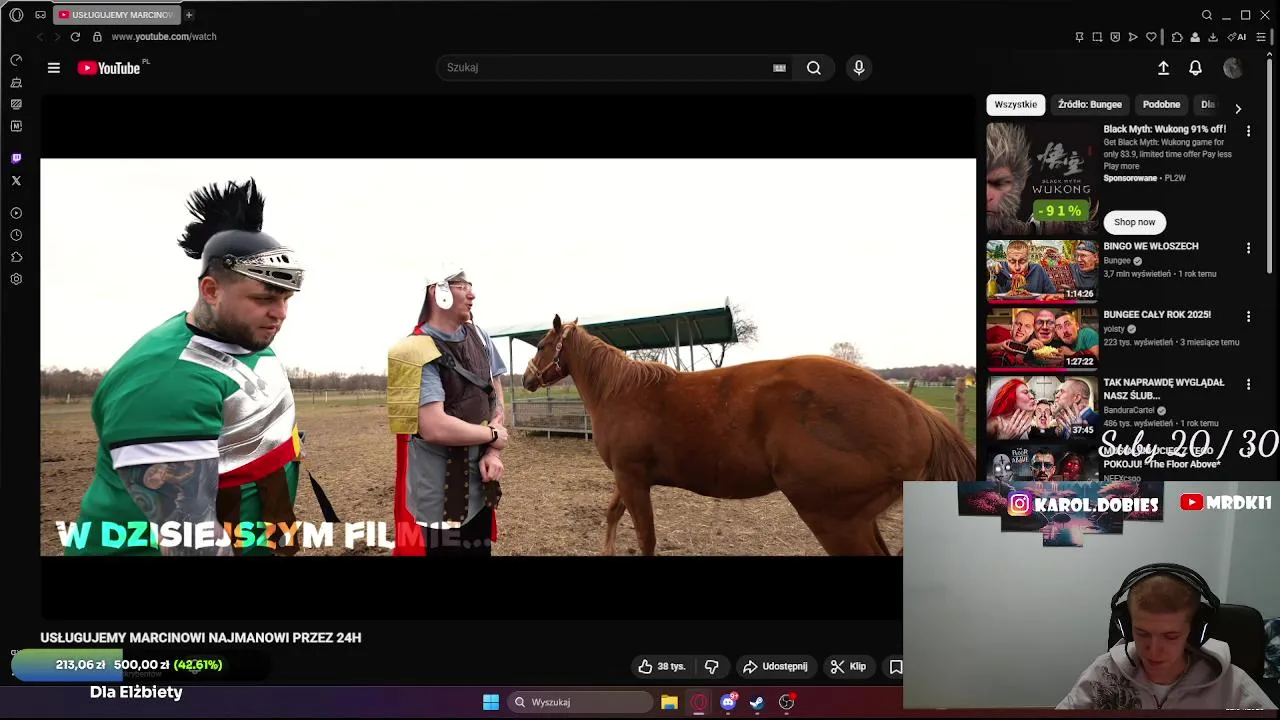
Task: Open the M sidebar panel
Action: [x=16, y=126]
